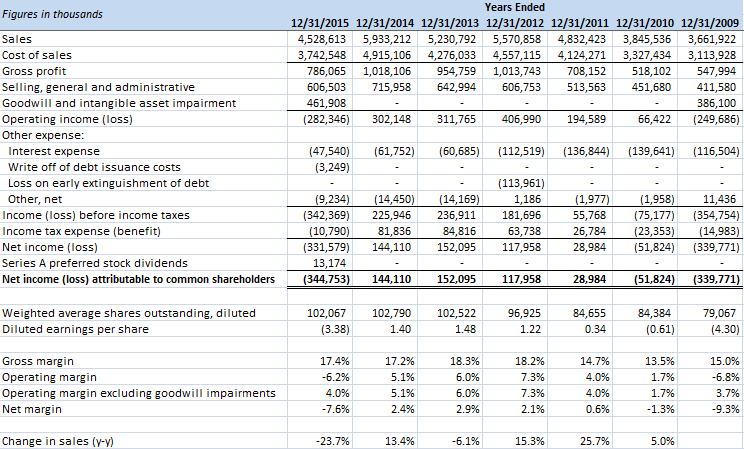744x449 pixels.
Task: Select change in sales value 25.7%
Action: coord(595,441)
